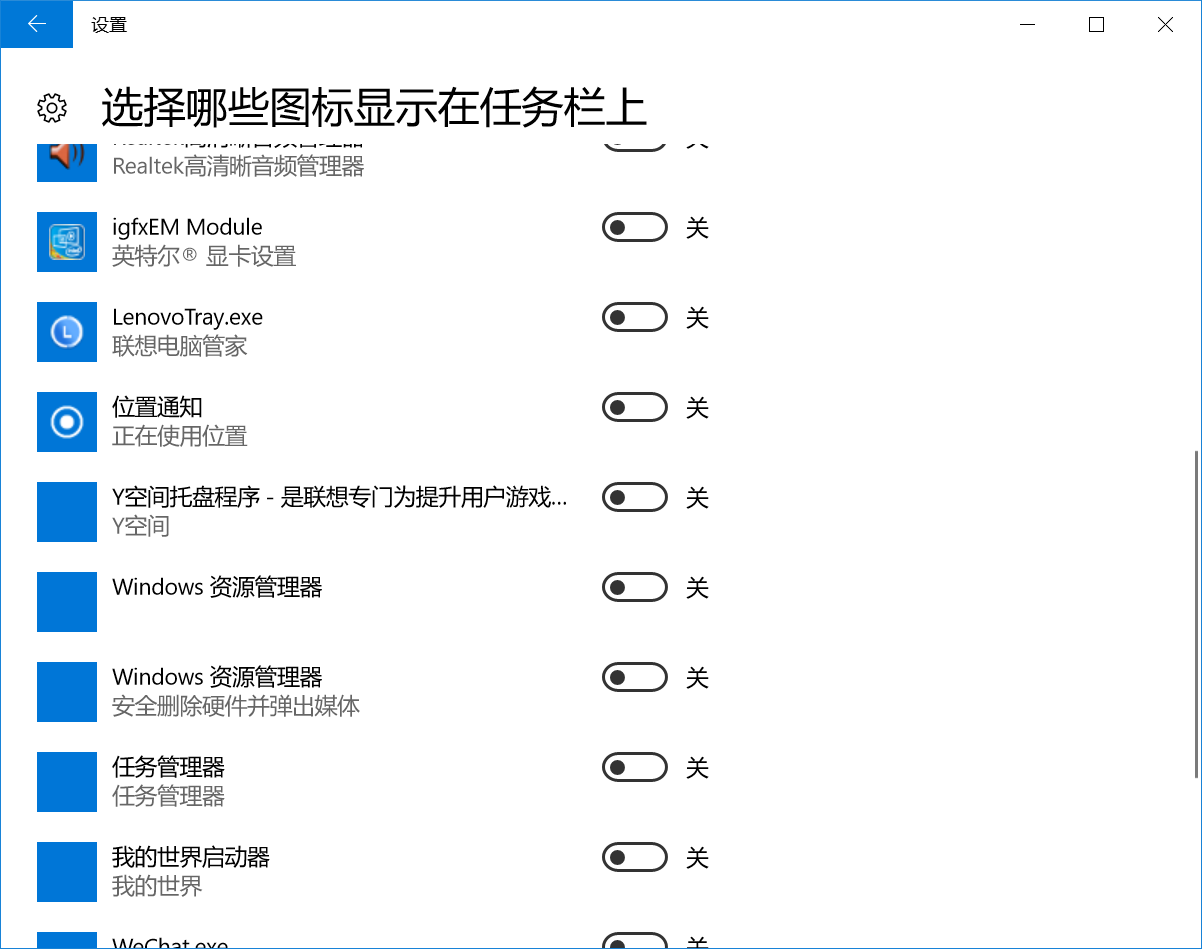1202x949 pixels.
Task: Minimize the 设置 window
Action: [x=1027, y=24]
